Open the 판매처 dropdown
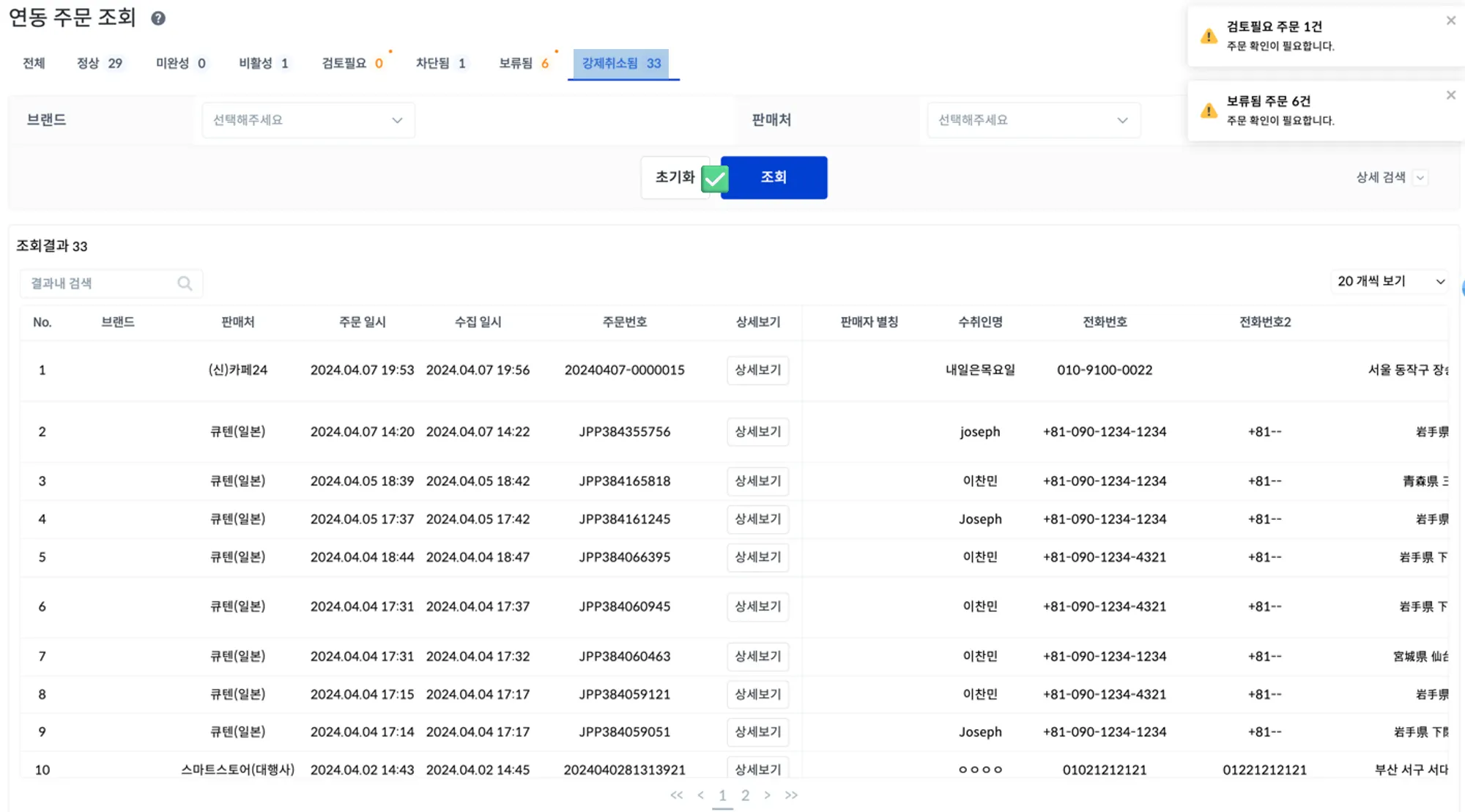Image resolution: width=1465 pixels, height=812 pixels. 1033,120
